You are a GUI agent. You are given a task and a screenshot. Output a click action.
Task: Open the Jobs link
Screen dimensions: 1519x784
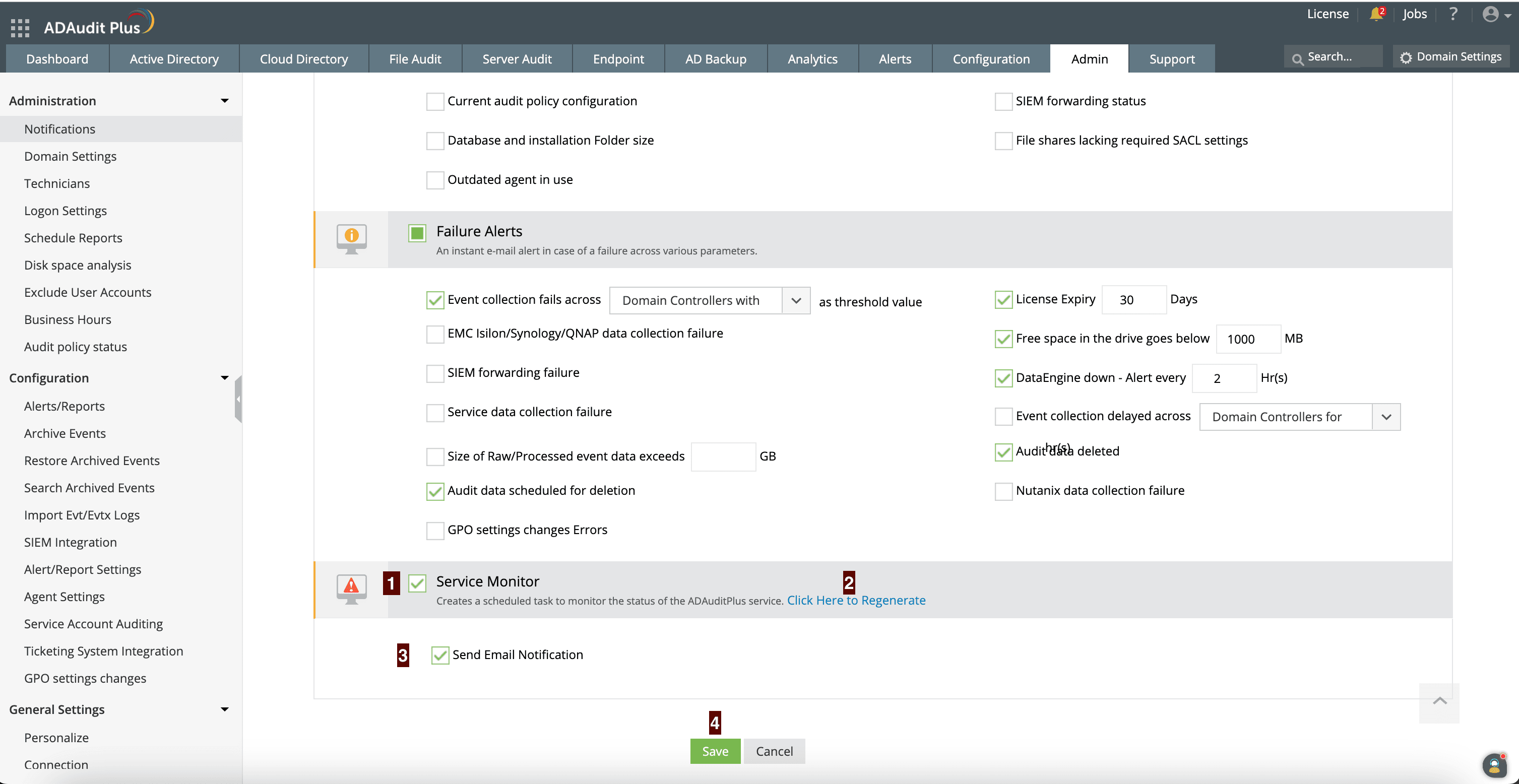pyautogui.click(x=1415, y=14)
